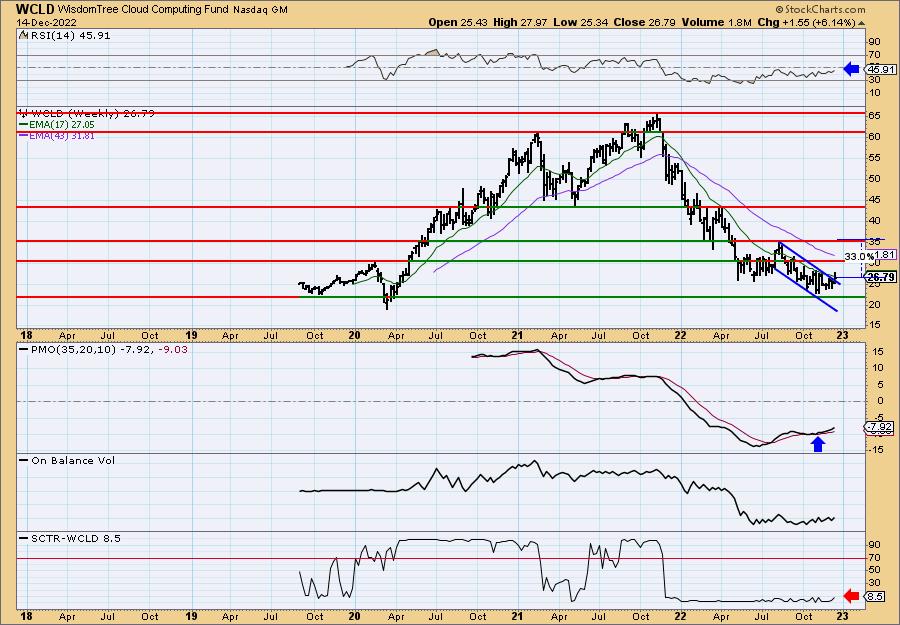Click the On Balance Vol panel label
The image size is (900, 625).
[73, 460]
